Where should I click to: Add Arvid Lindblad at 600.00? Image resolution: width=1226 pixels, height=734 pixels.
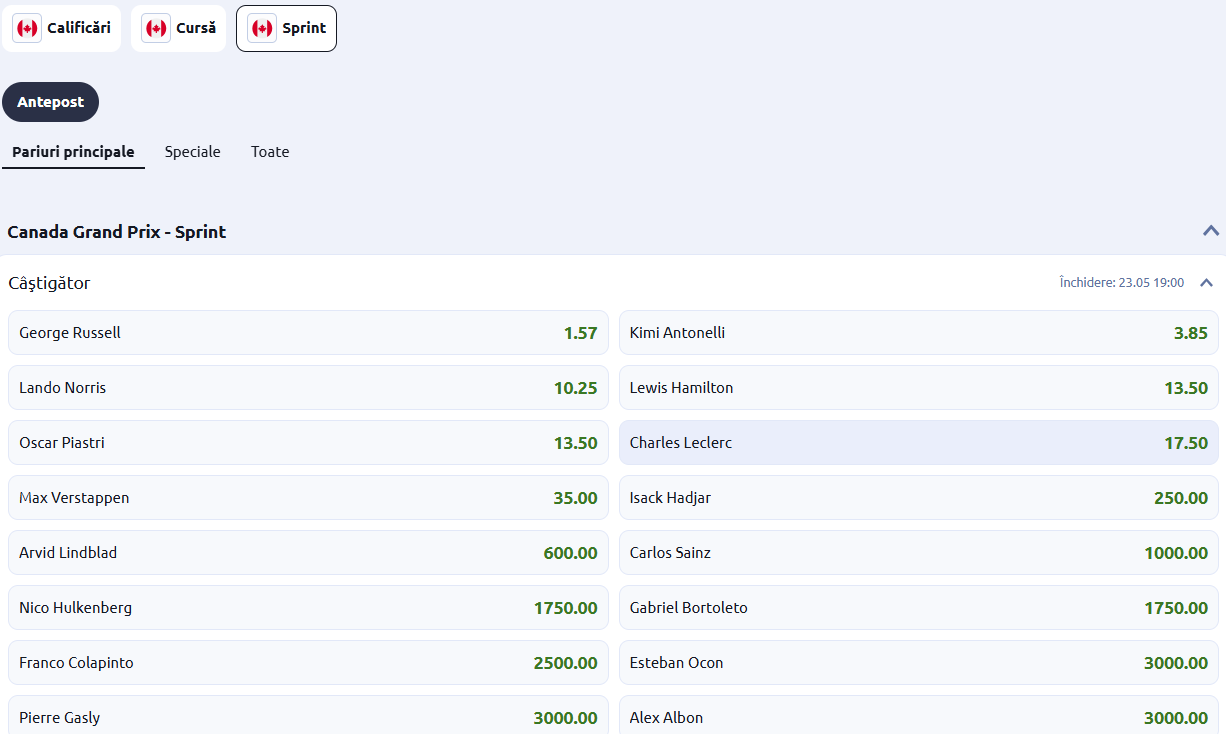click(308, 553)
